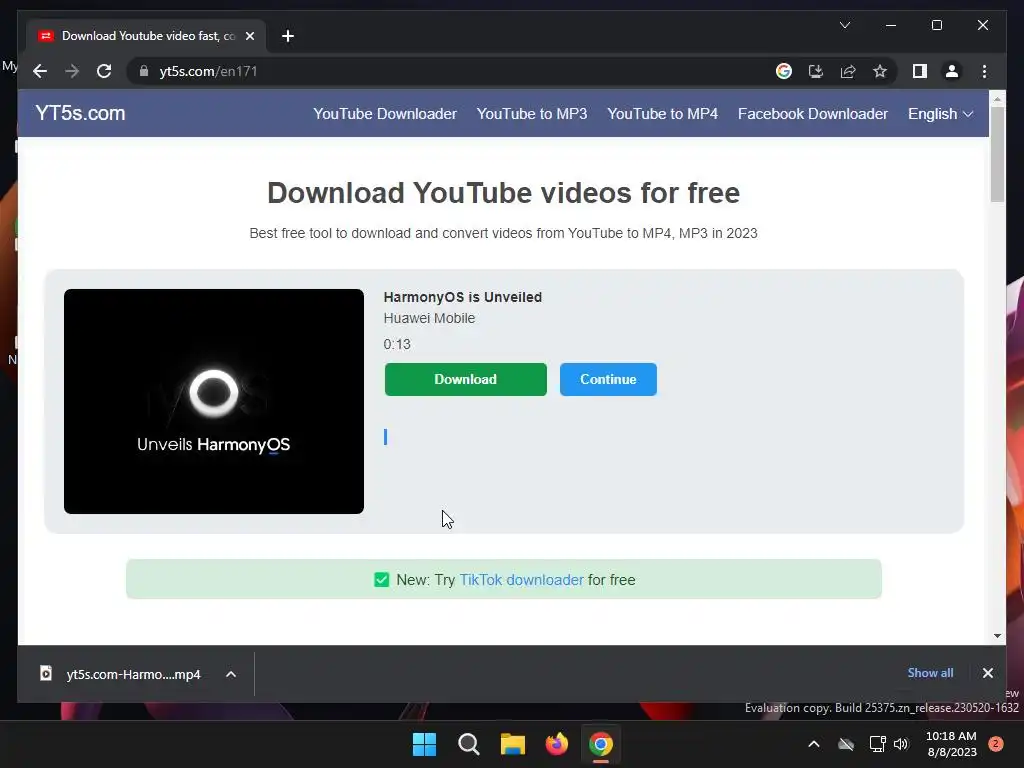Screen dimensions: 1024x768
Task: Click the OneDrive cloud tray icon
Action: click(x=846, y=744)
